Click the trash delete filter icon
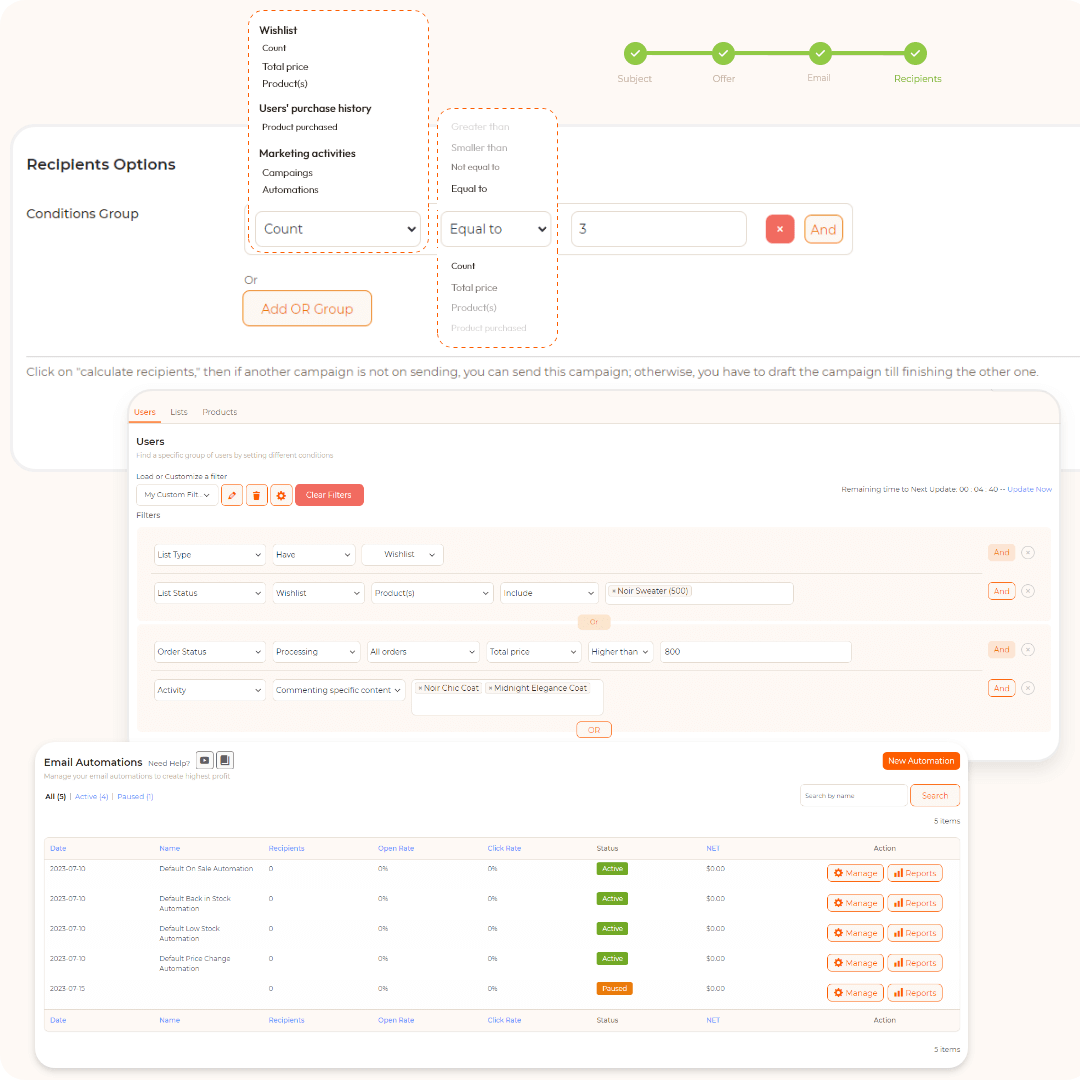Screen dimensions: 1080x1080 tap(257, 495)
